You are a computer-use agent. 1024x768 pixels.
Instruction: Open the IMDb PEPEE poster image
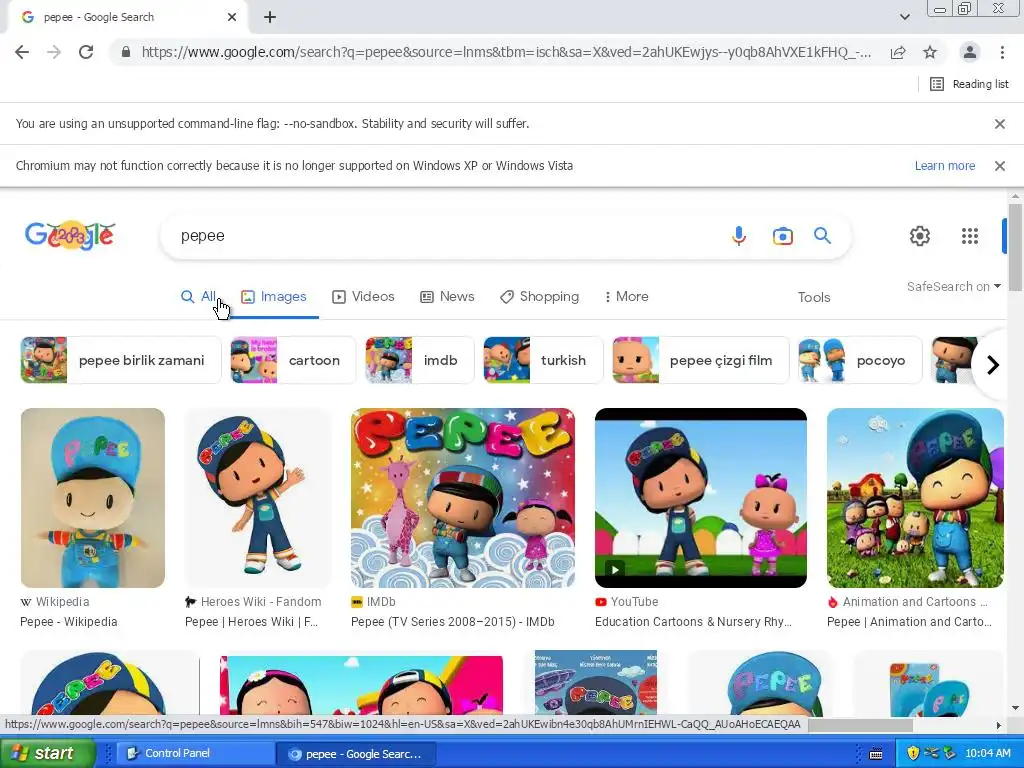click(463, 498)
